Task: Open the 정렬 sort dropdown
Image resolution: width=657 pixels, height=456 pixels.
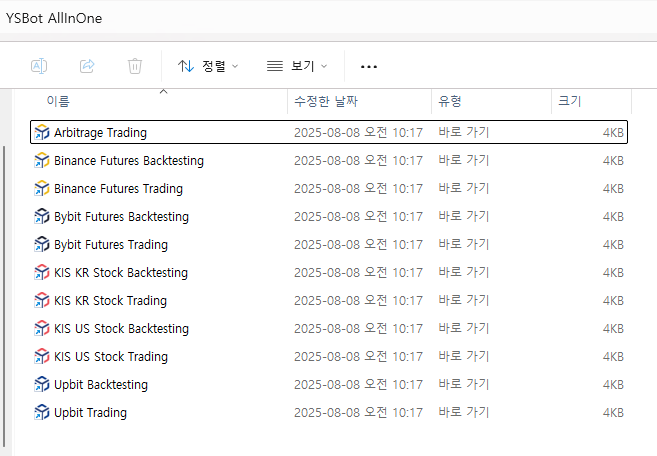Action: pos(208,66)
